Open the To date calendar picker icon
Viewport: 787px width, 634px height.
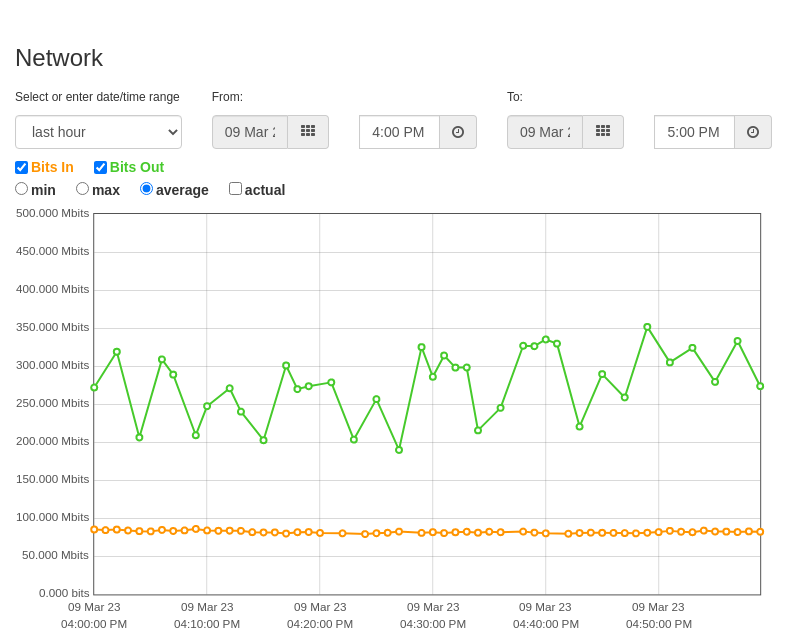click(x=603, y=132)
